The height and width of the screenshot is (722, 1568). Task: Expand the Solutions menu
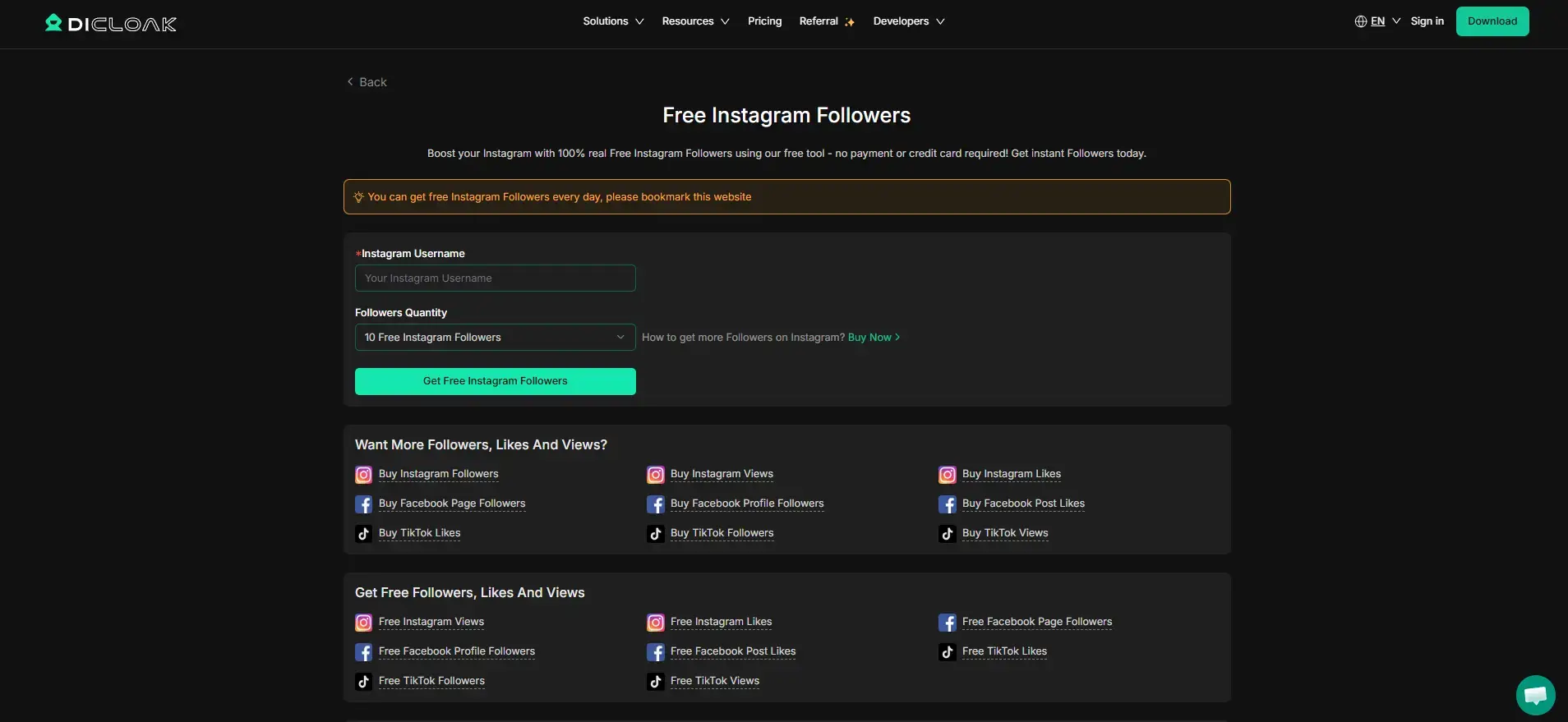point(612,21)
